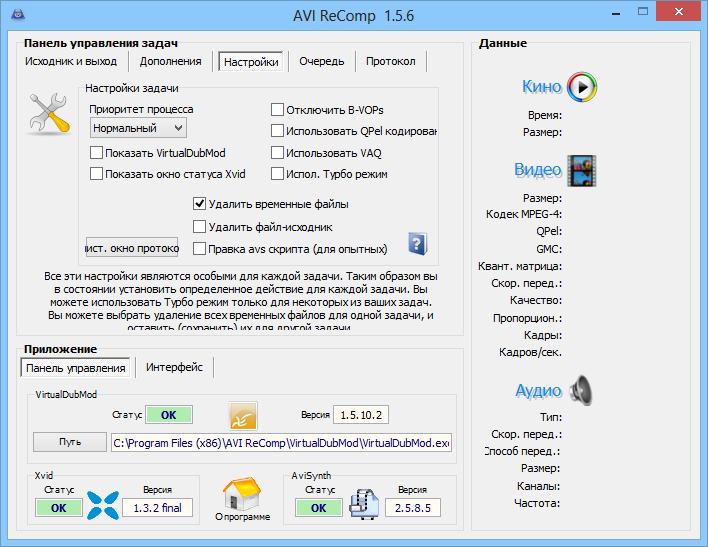This screenshot has height=547, width=708.
Task: Click the Видео heading text
Action: point(537,170)
